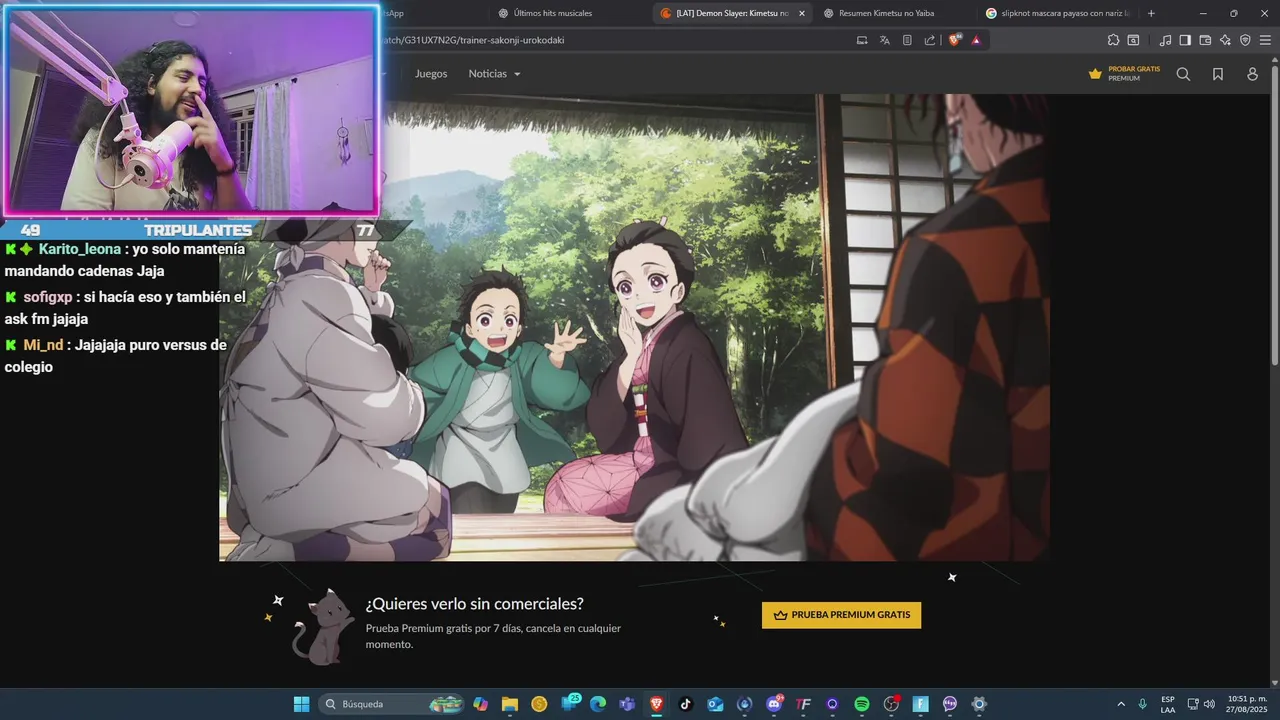Viewport: 1280px width, 720px height.
Task: Open the Crunchyroll watchlist bookmark icon
Action: click(x=1218, y=74)
